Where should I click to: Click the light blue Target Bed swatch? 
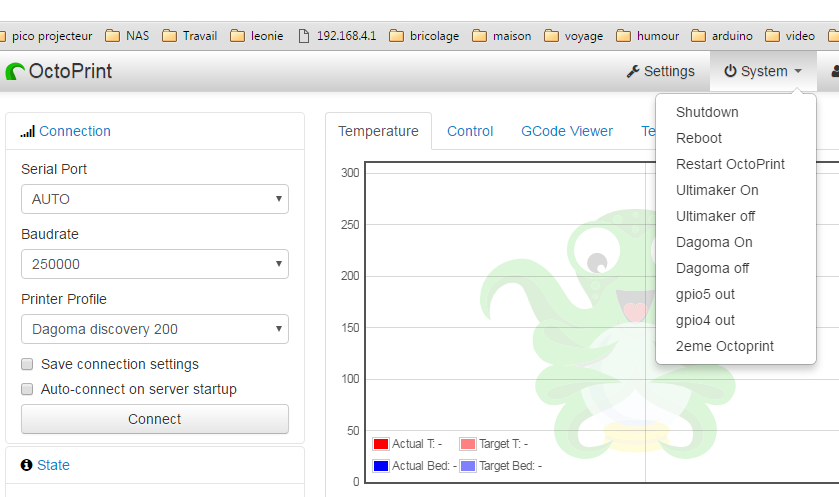point(468,466)
